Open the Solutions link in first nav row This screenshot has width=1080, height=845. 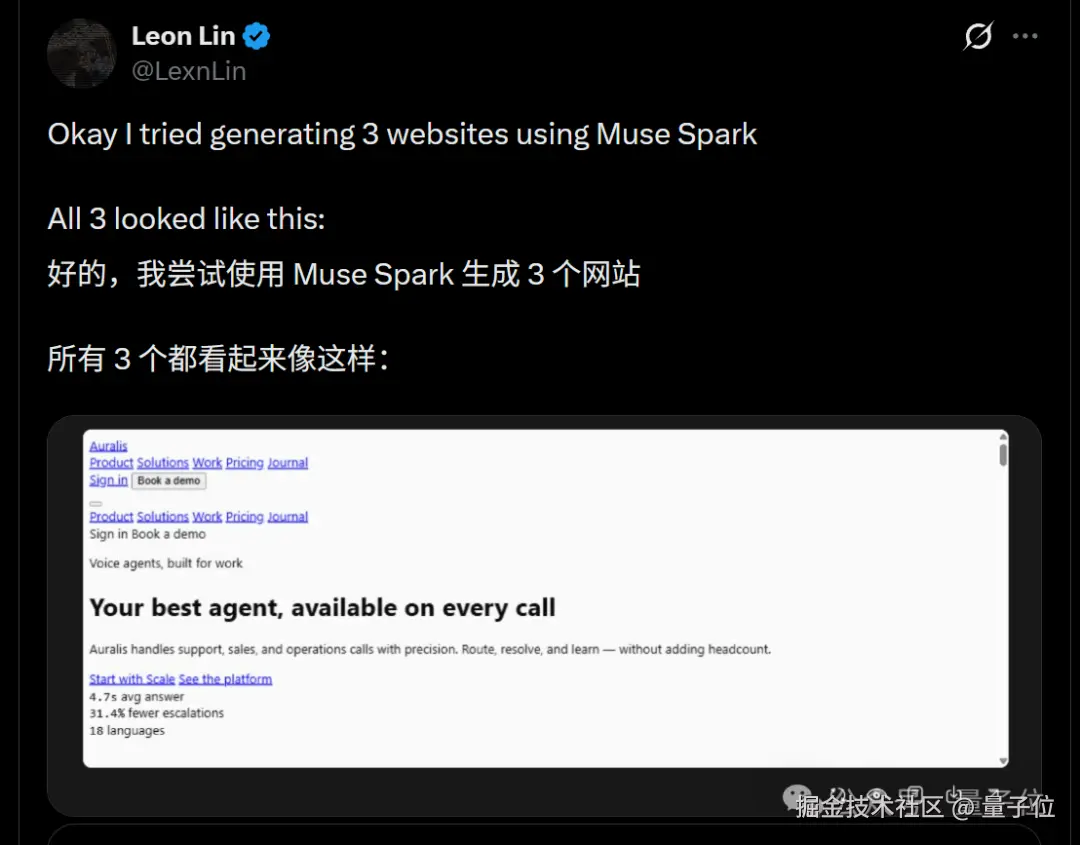(163, 463)
